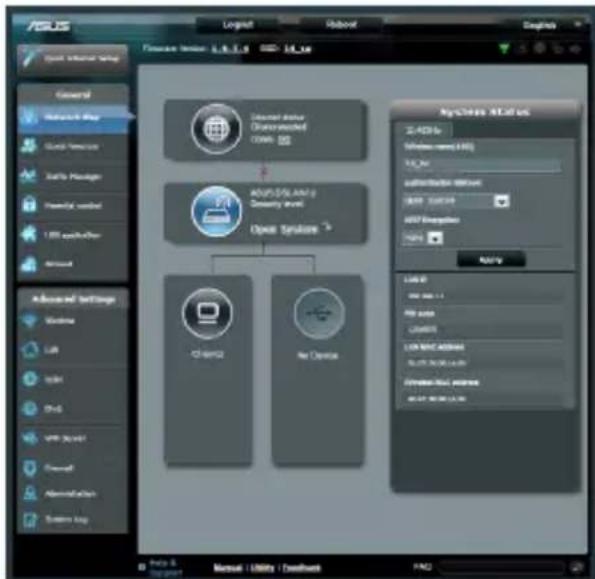This screenshot has width=595, height=579.
Task: Open the Manual link
Action: tap(228, 568)
